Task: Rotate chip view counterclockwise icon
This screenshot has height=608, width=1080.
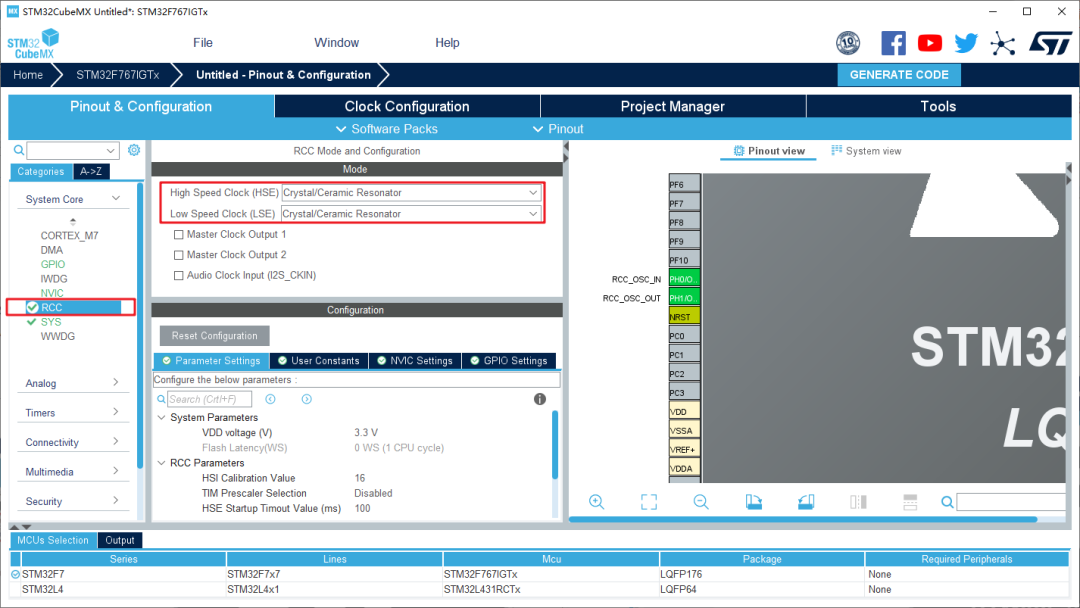Action: pos(806,502)
